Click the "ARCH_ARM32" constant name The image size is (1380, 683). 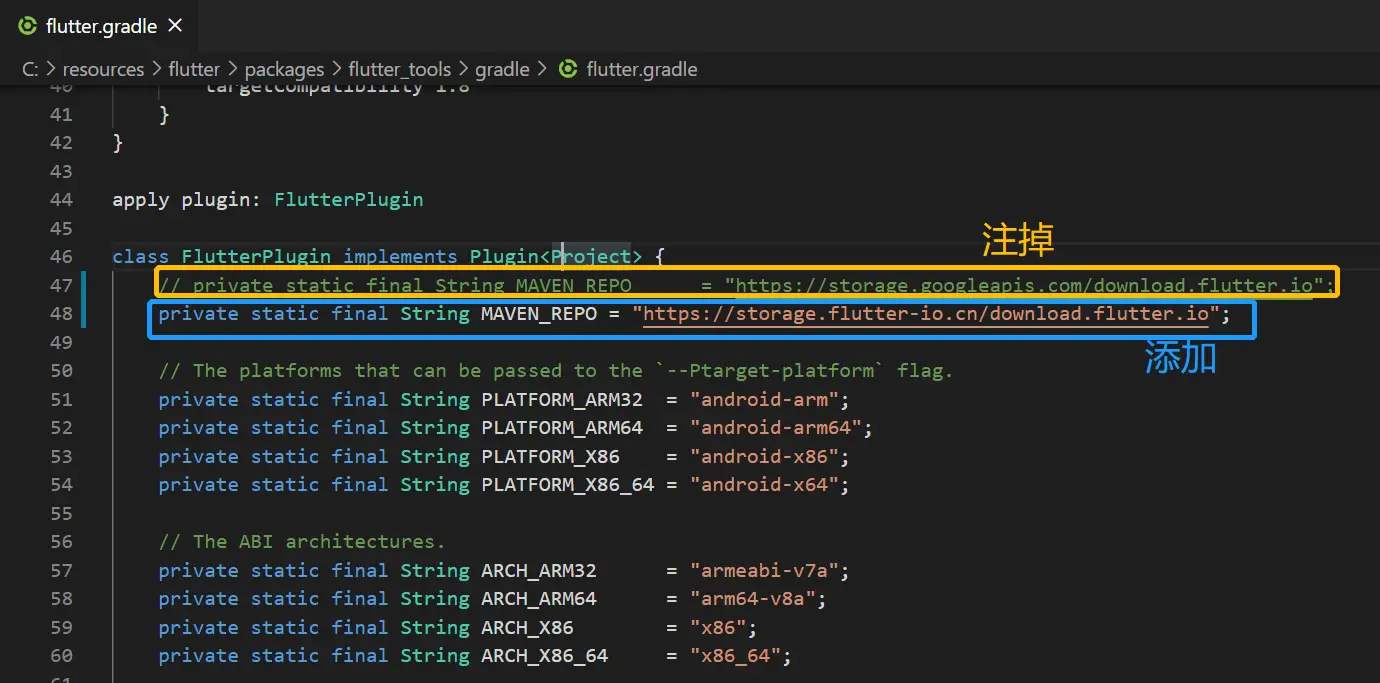coord(539,571)
